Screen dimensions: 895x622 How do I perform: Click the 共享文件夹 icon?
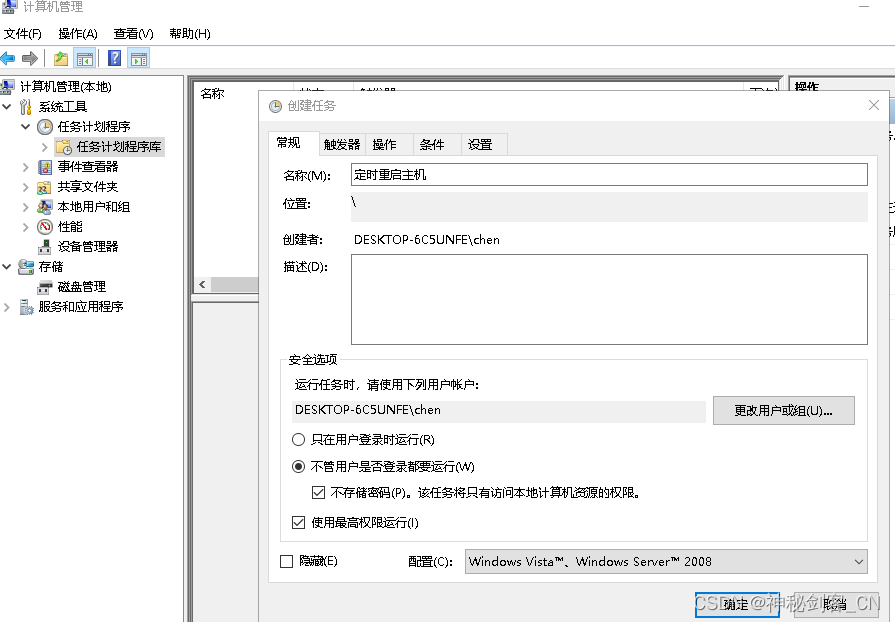coord(45,187)
